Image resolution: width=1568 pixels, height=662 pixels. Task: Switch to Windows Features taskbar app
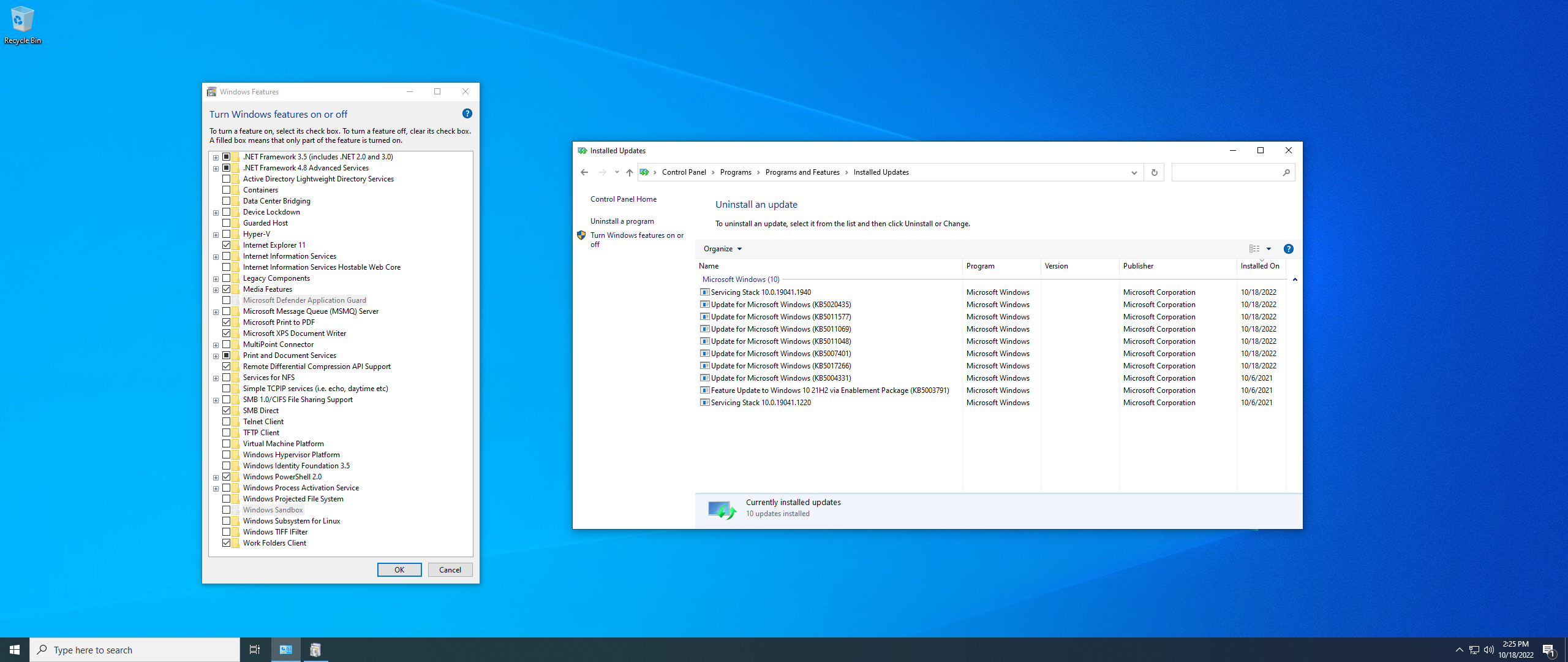[x=315, y=650]
